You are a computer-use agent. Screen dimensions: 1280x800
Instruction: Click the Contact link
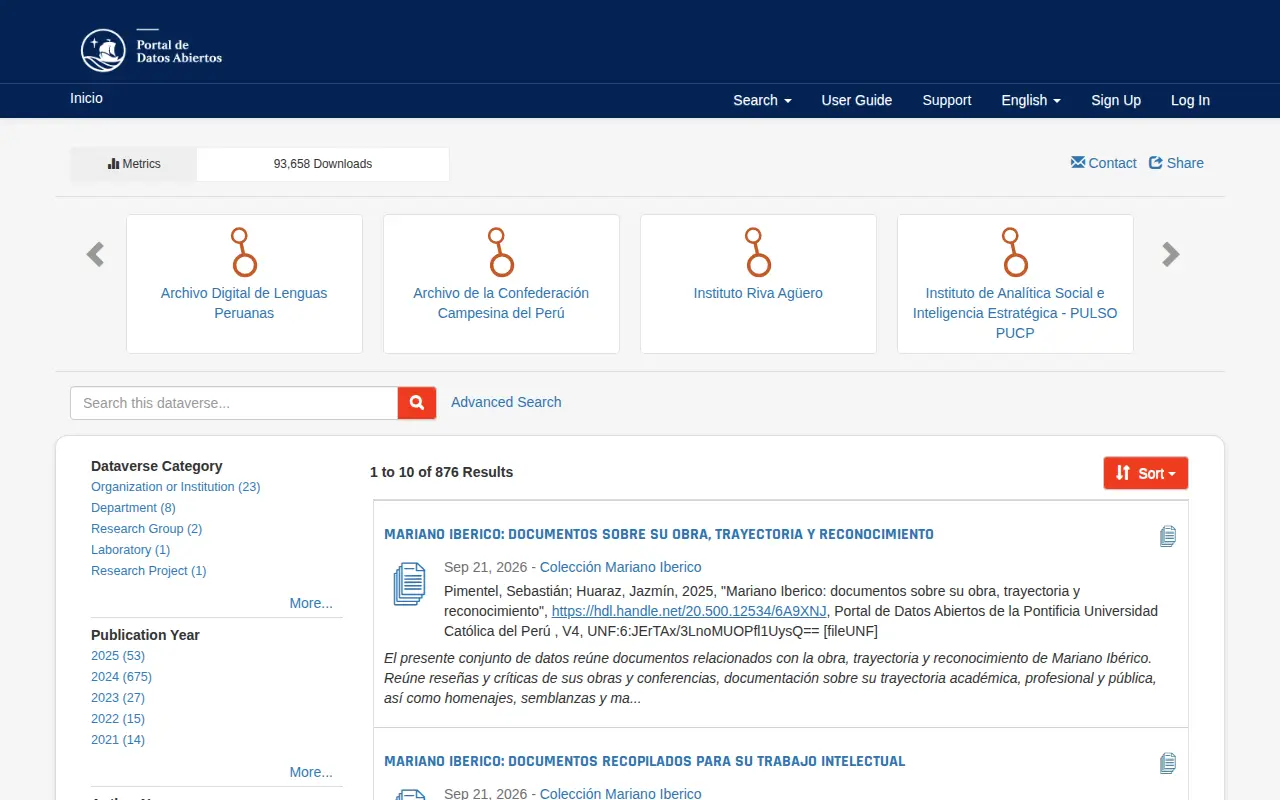click(x=1104, y=163)
